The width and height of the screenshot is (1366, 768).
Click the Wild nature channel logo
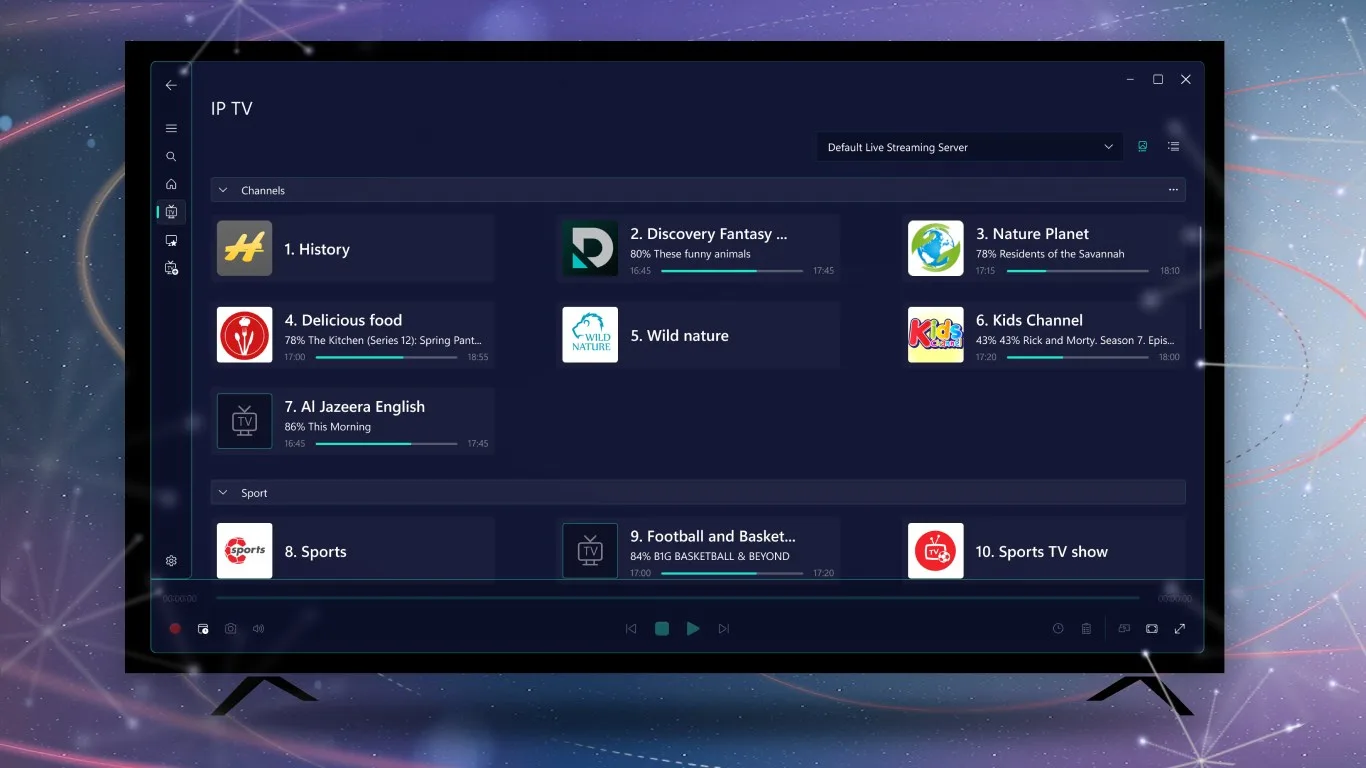coord(590,335)
